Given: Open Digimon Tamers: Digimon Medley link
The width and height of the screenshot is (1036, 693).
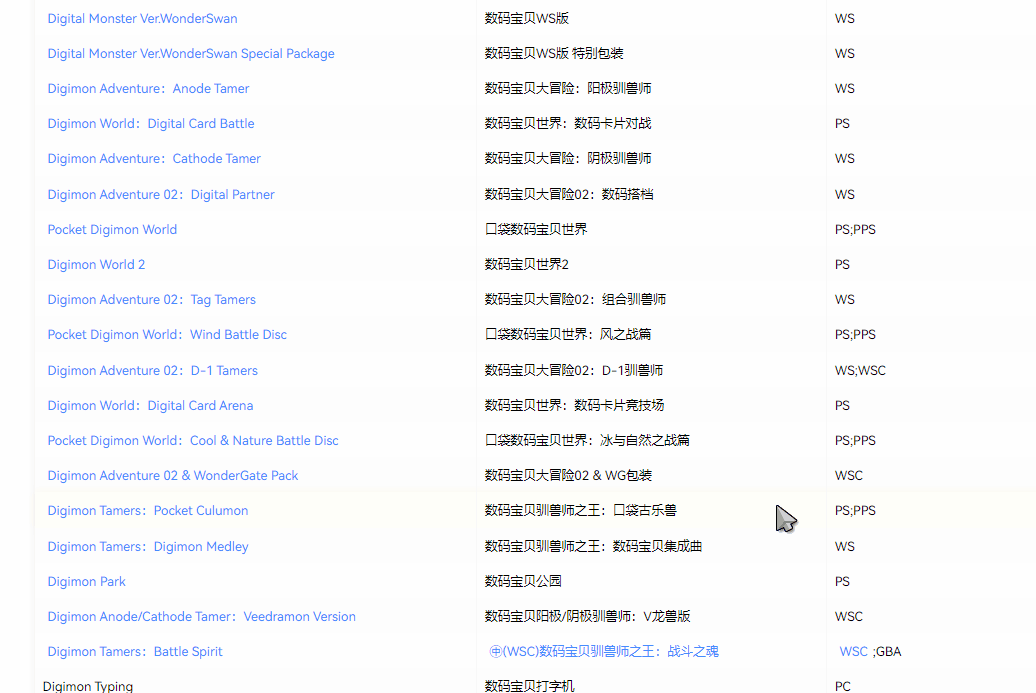Looking at the screenshot, I should point(148,546).
